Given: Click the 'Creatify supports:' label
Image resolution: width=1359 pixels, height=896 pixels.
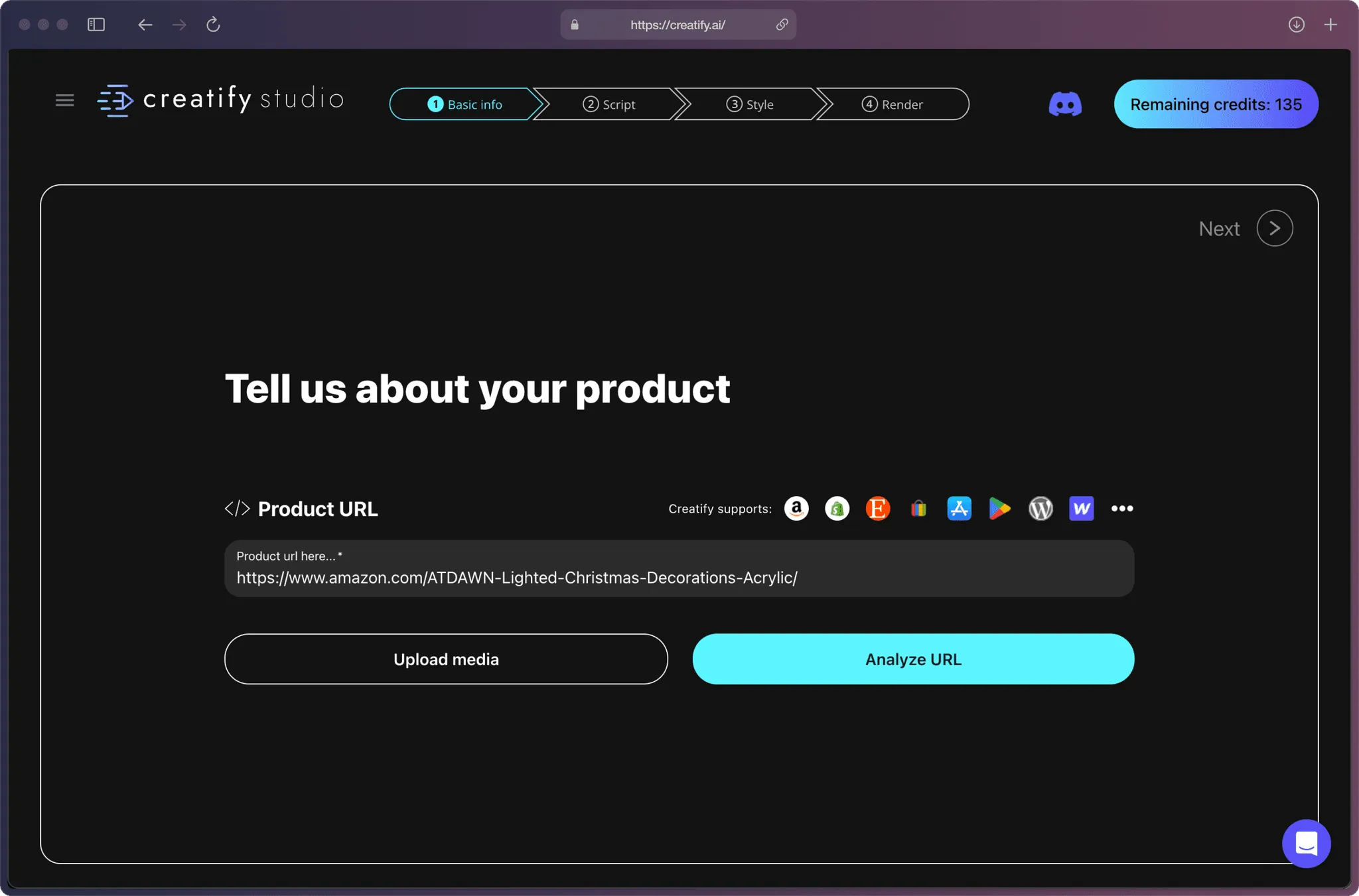Looking at the screenshot, I should (720, 509).
